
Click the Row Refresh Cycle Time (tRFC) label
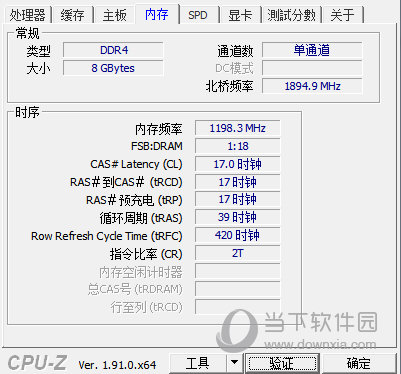click(107, 236)
